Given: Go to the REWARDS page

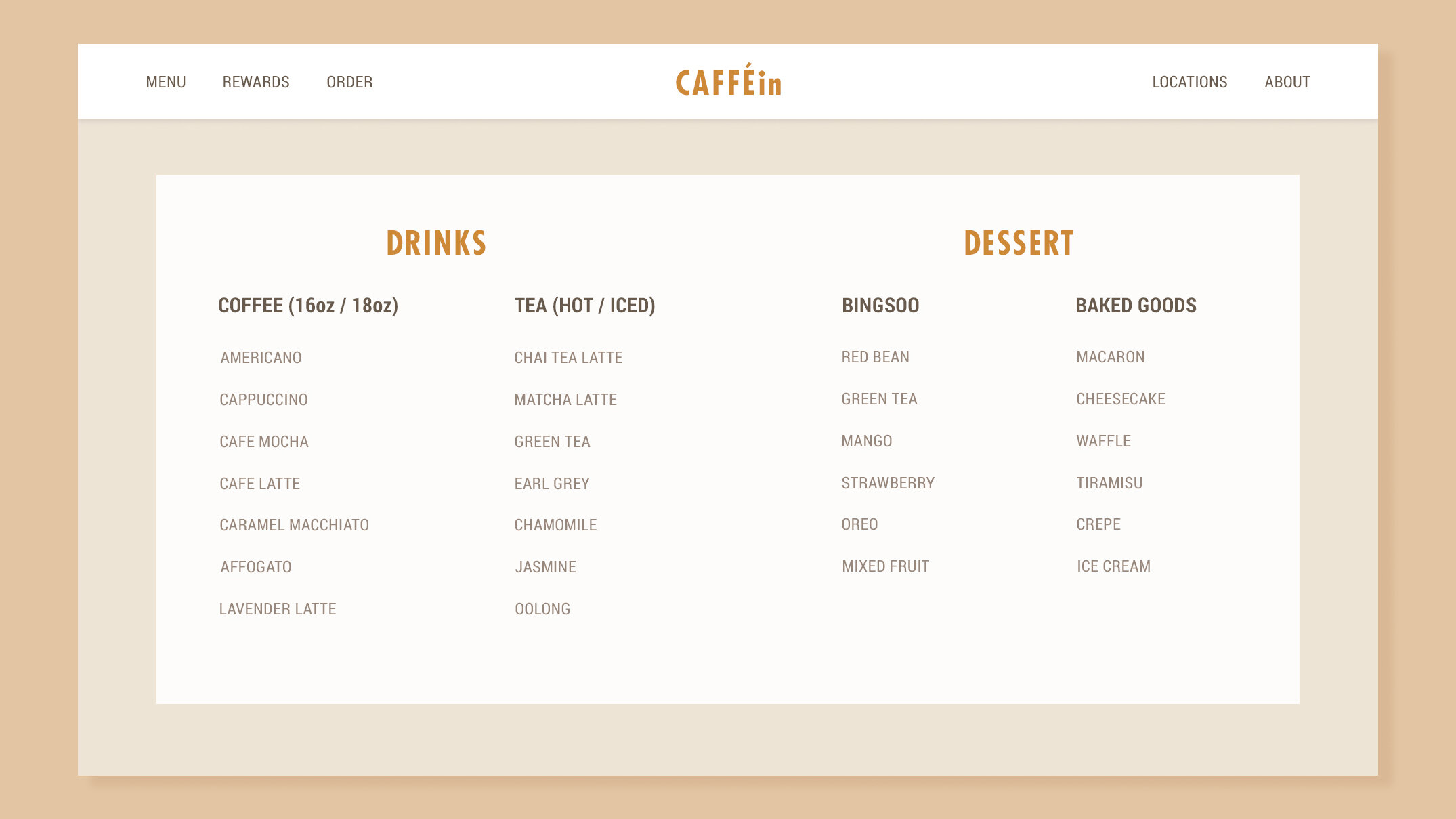Looking at the screenshot, I should (256, 82).
